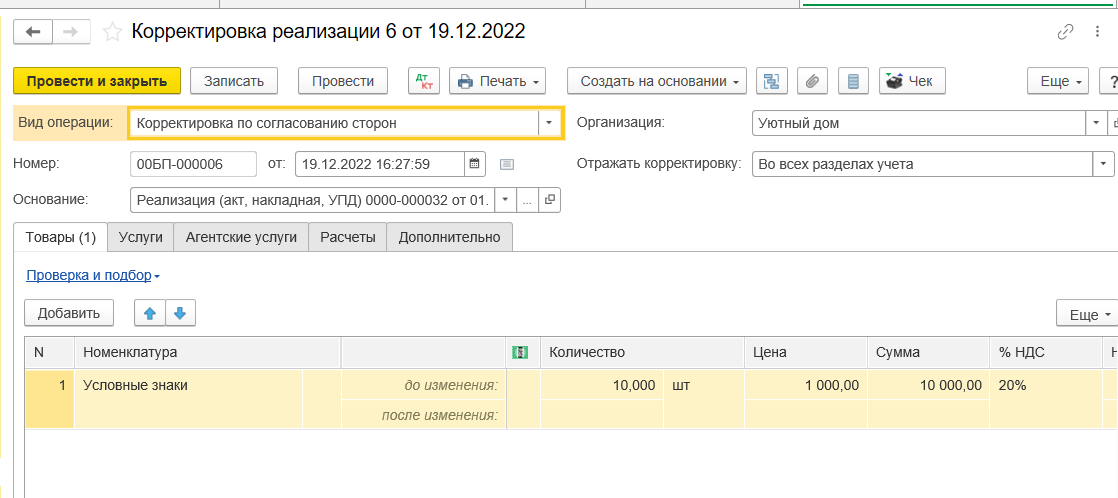Expand Отражать корректировку dropdown

(x=1103, y=164)
